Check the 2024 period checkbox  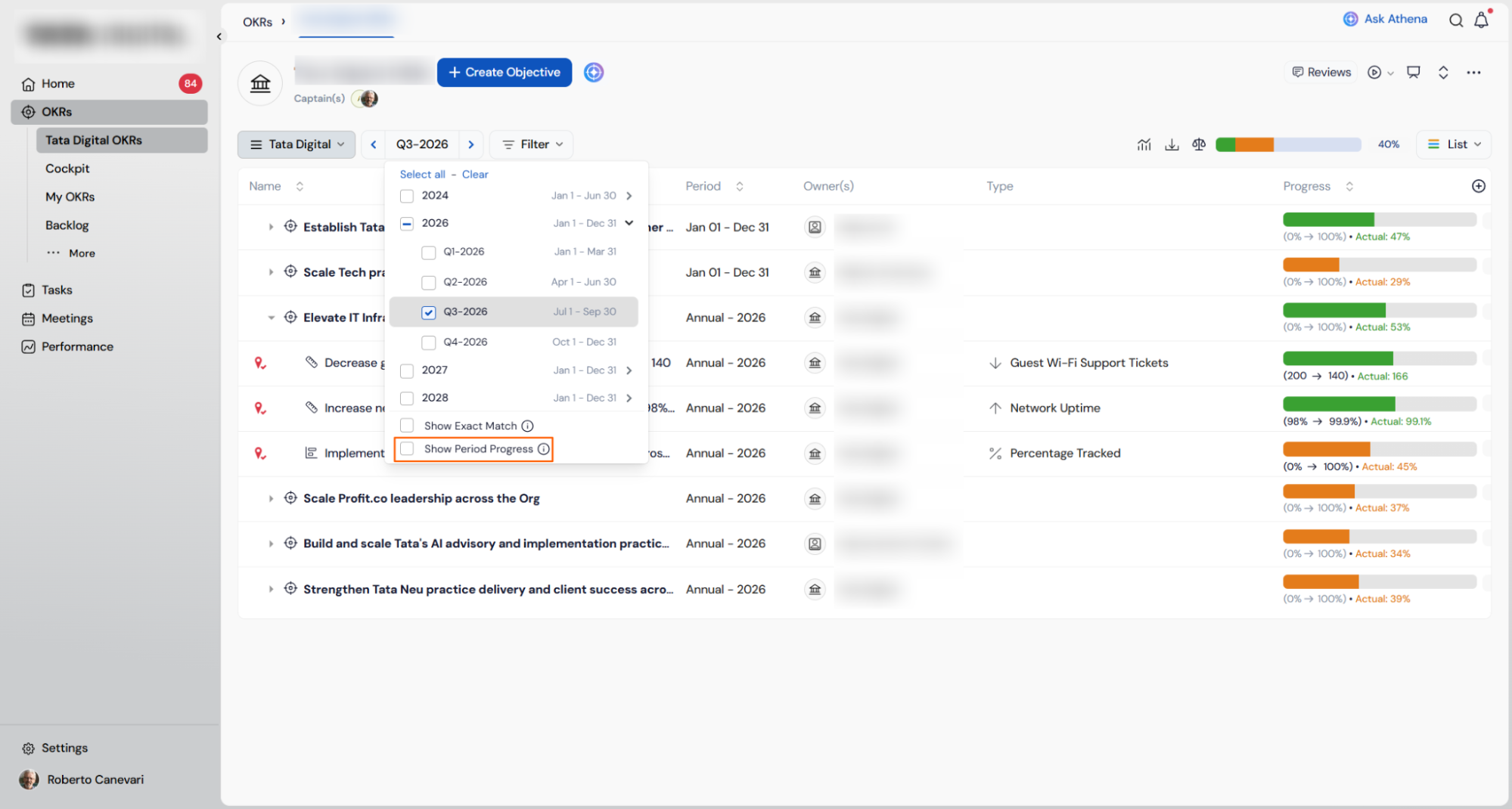pyautogui.click(x=407, y=196)
